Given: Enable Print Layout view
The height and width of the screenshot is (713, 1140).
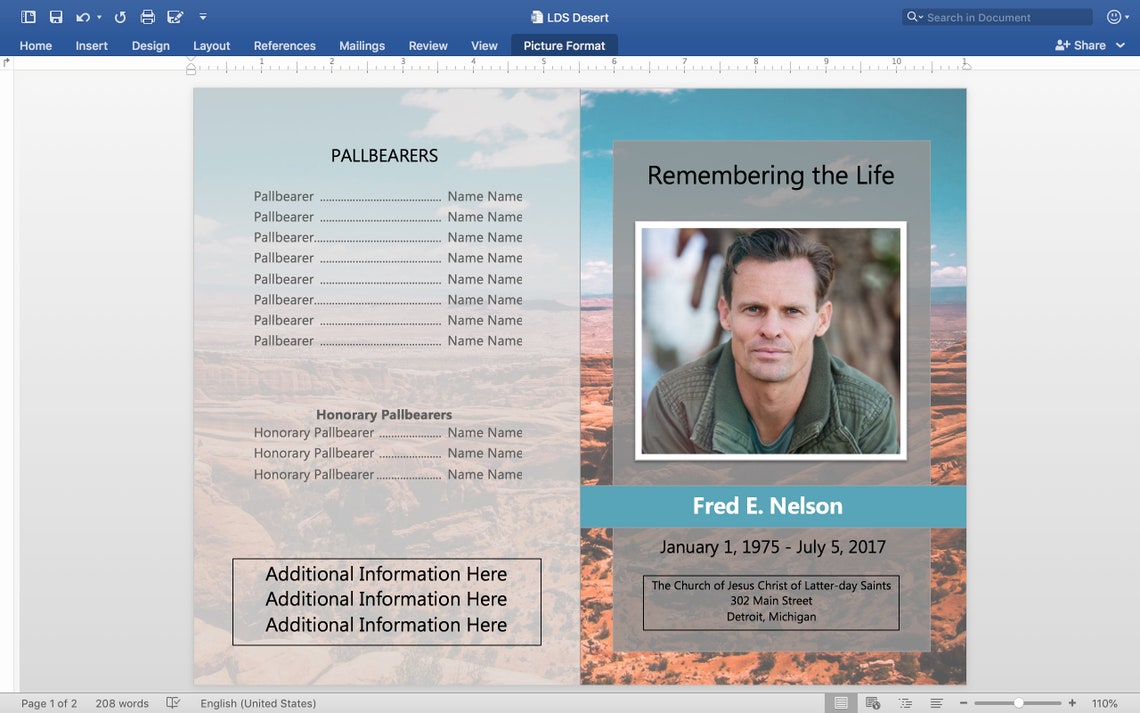Looking at the screenshot, I should [841, 702].
